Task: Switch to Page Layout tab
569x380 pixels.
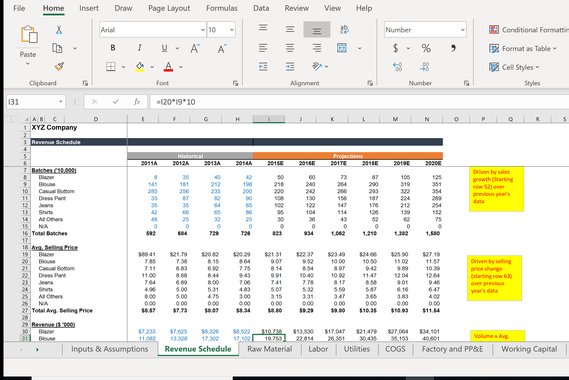Action: (169, 8)
